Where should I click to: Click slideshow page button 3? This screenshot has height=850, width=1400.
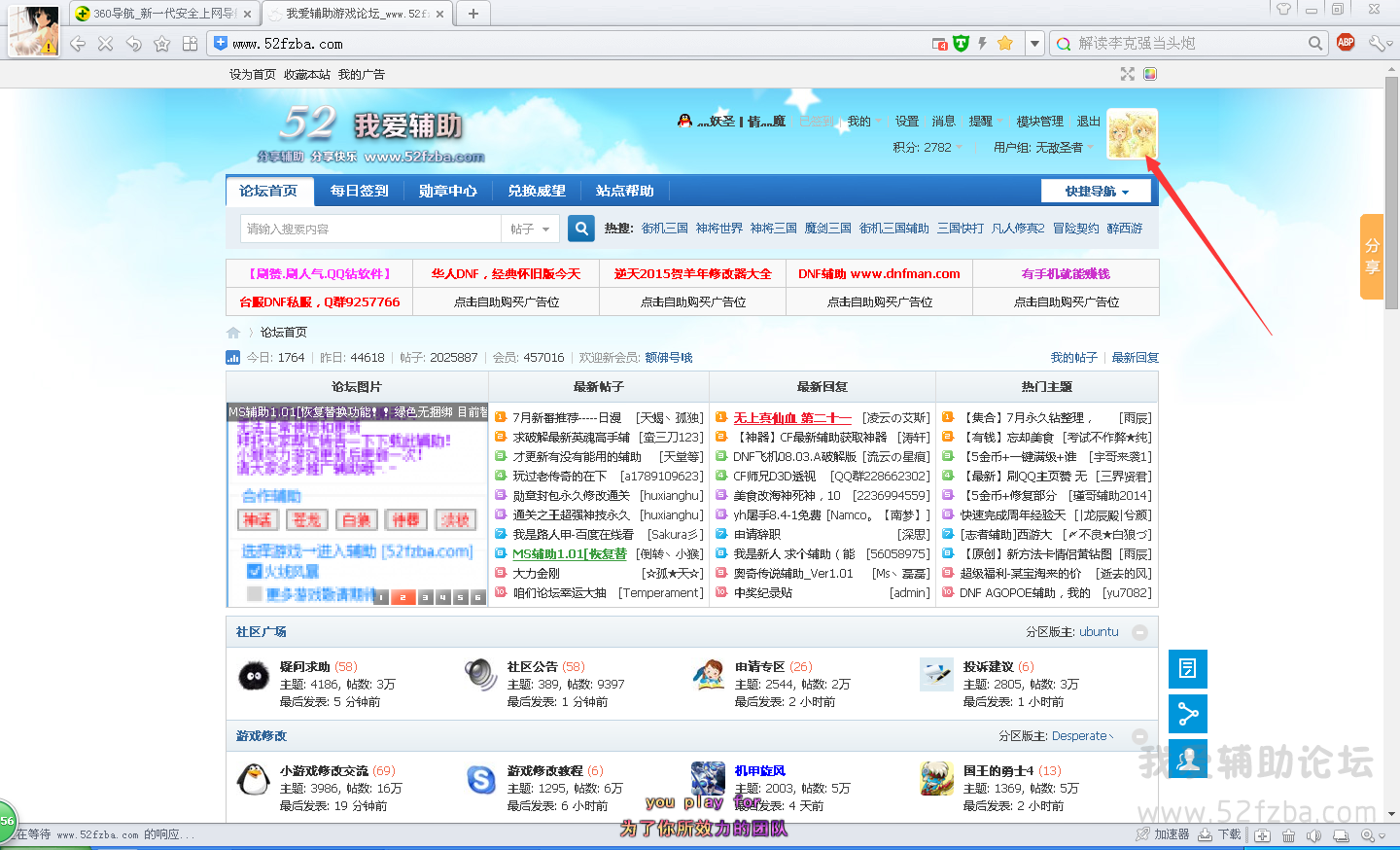click(x=425, y=597)
